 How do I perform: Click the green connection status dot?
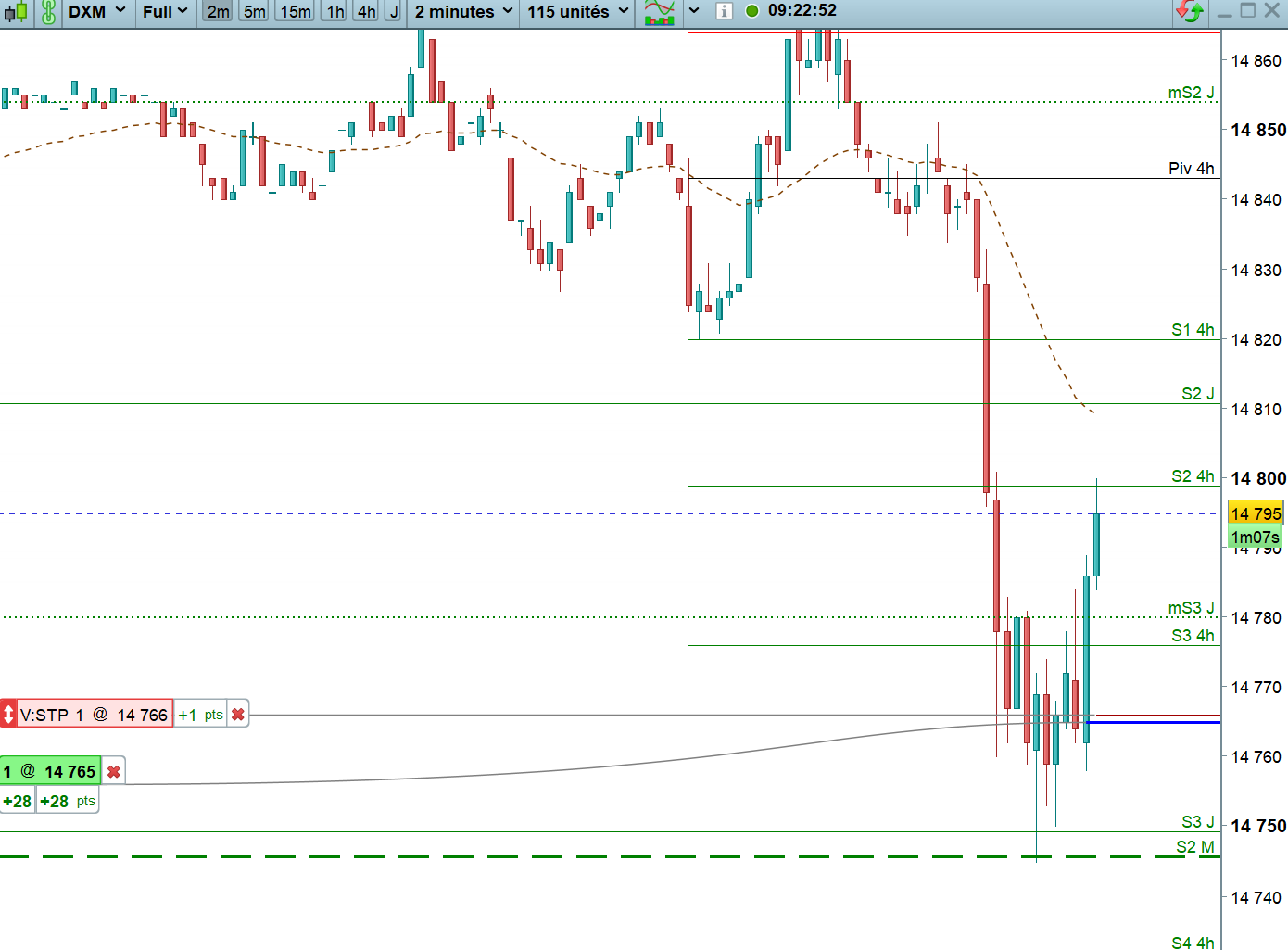click(751, 11)
